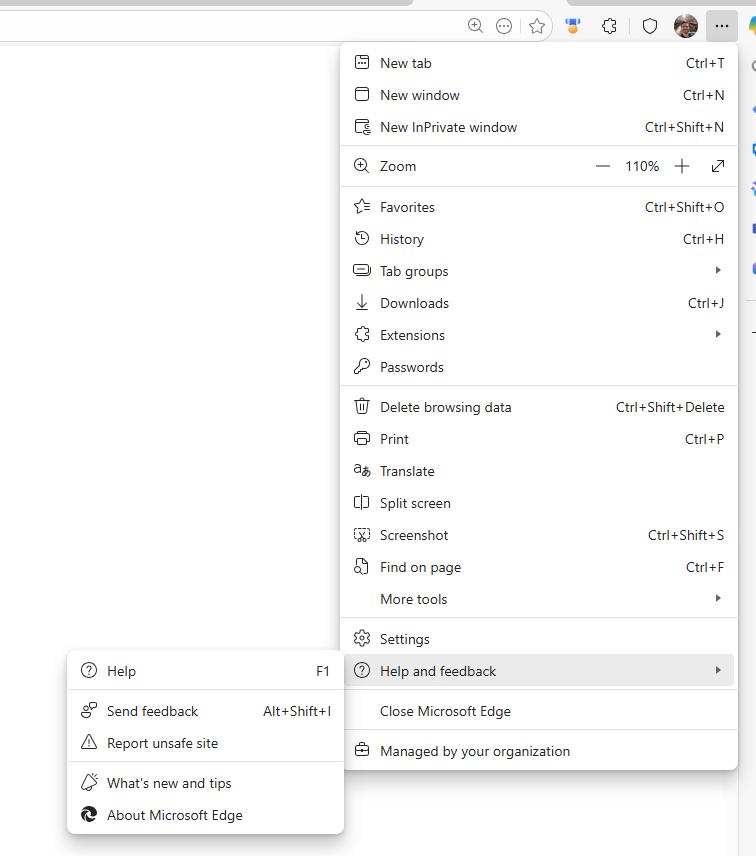756x856 pixels.
Task: Select About Microsoft Edge
Action: tap(205, 815)
